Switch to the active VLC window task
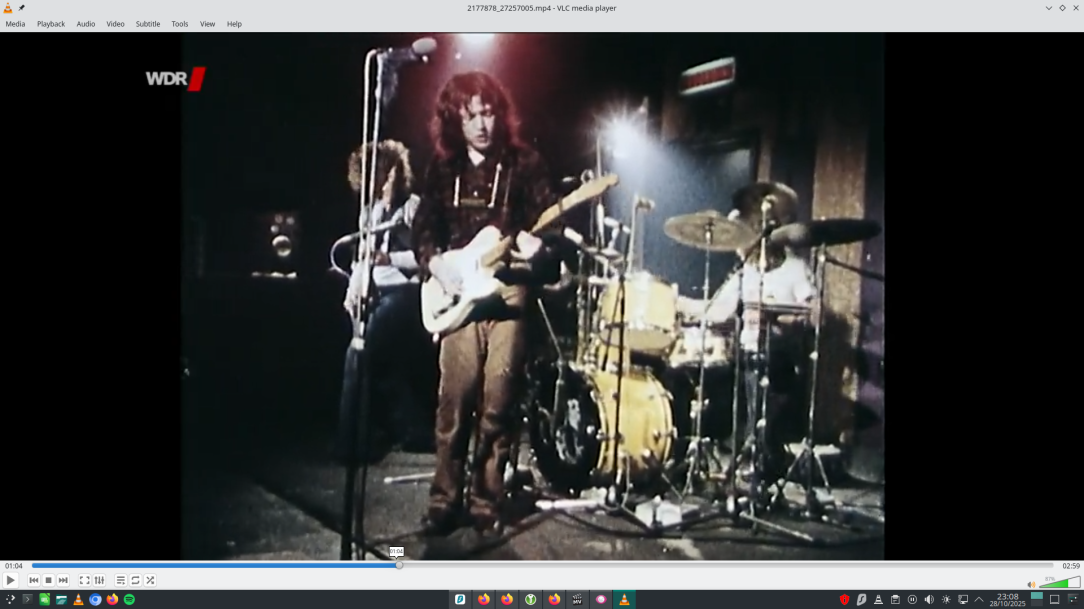 click(624, 599)
